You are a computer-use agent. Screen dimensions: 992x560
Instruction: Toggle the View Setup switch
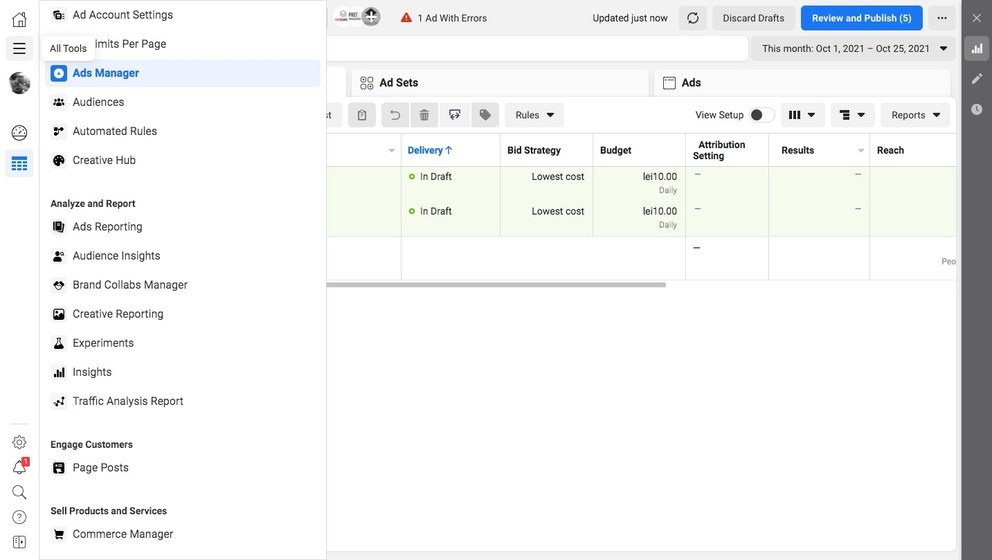click(761, 115)
